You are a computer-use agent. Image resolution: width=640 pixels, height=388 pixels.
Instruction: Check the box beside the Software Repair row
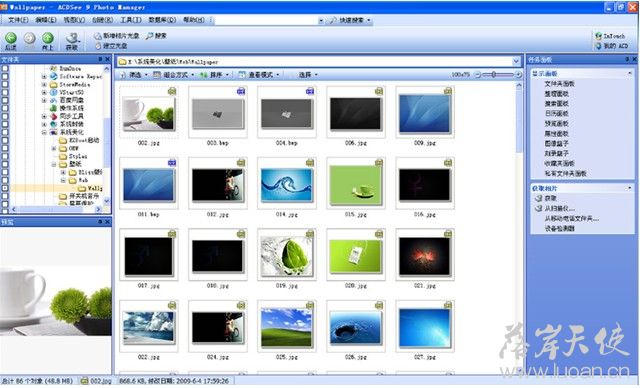(5, 76)
